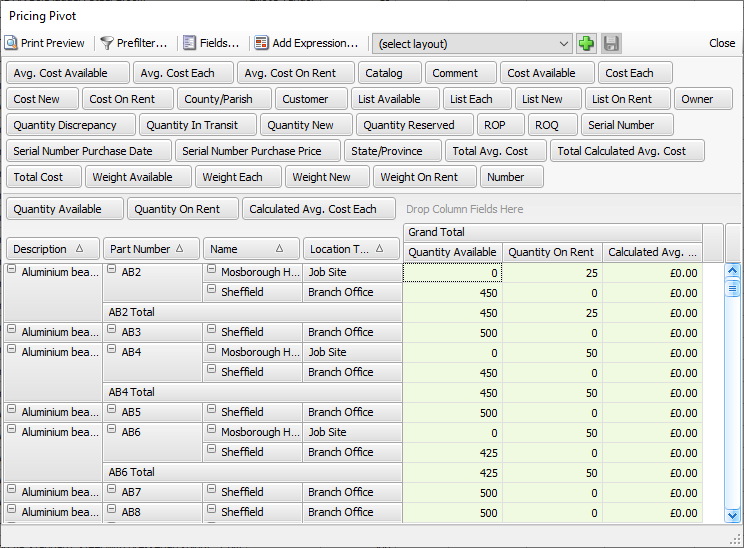Viewport: 744px width, 548px height.
Task: Click the Prefilter funnel icon
Action: (x=107, y=43)
